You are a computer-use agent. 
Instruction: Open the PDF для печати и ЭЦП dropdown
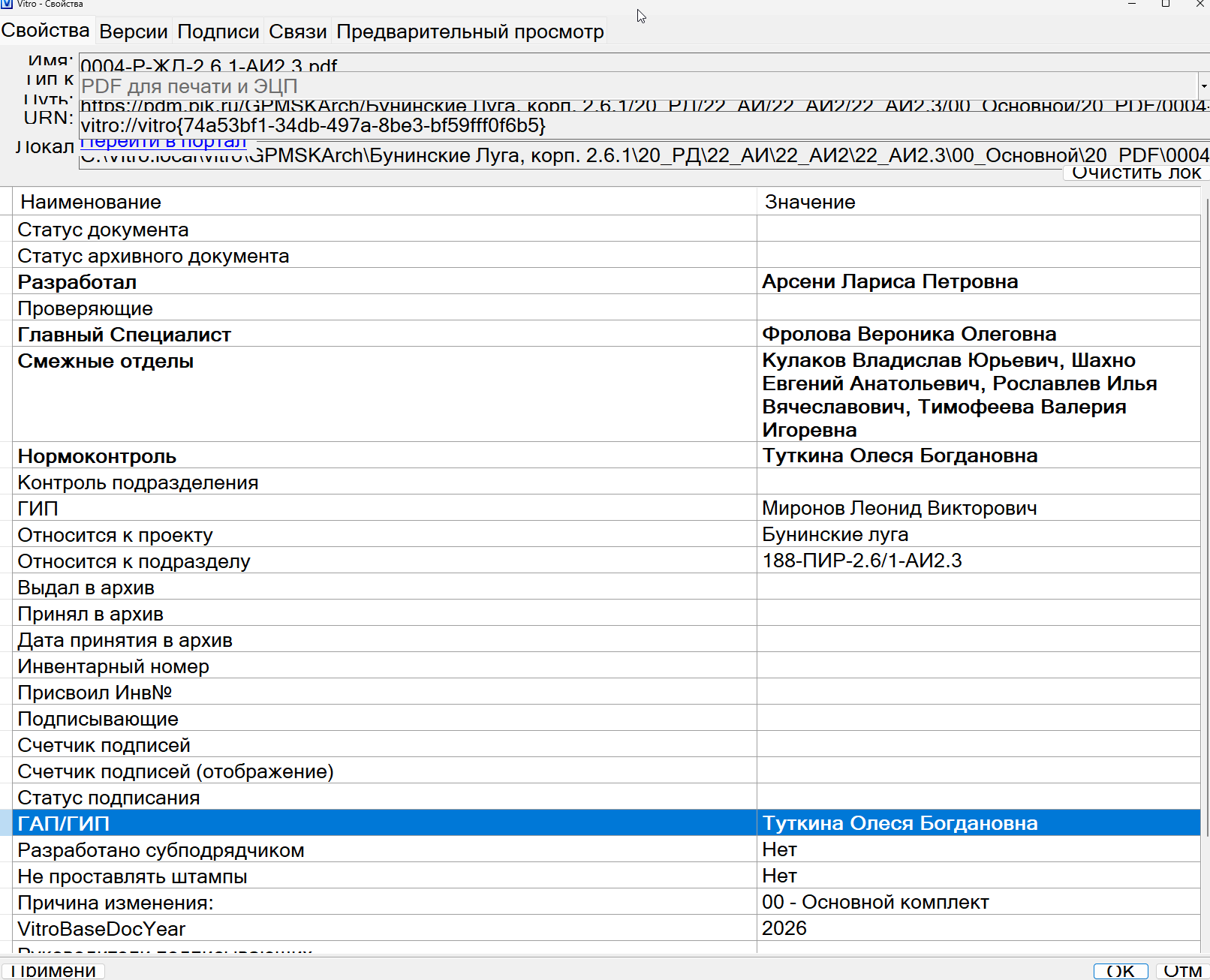(1203, 86)
